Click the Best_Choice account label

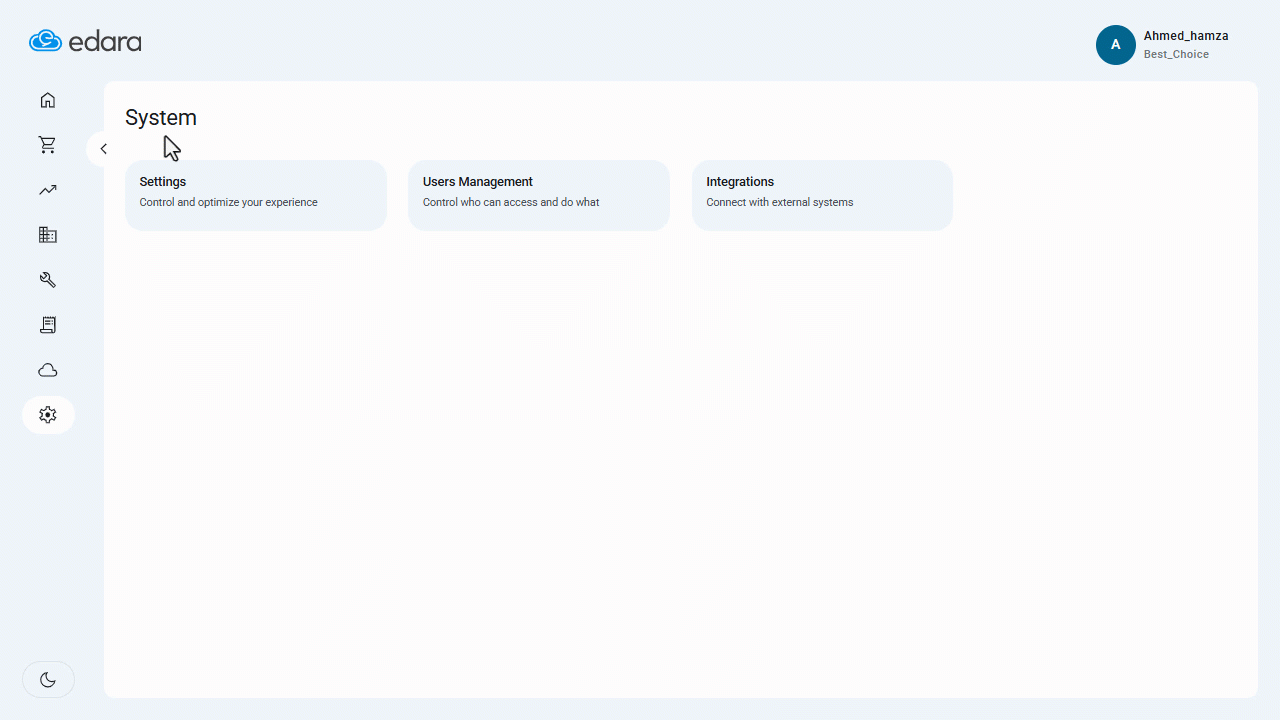pyautogui.click(x=1176, y=55)
